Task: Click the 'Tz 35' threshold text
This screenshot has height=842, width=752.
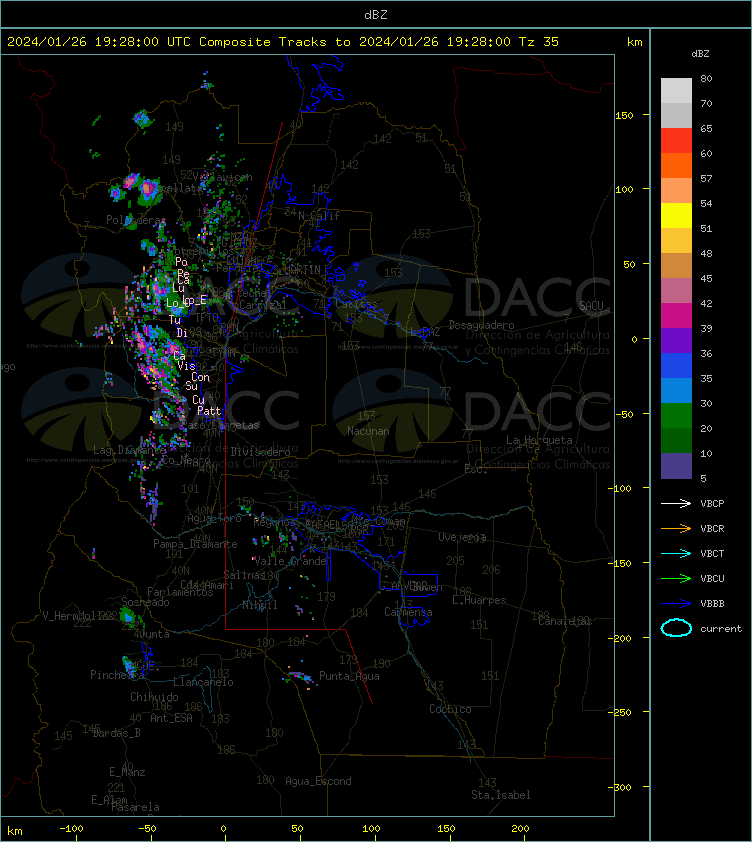Action: 539,42
